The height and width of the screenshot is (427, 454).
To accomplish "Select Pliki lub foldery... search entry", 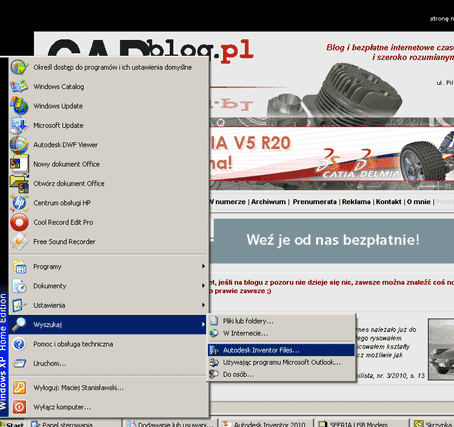I will point(282,321).
